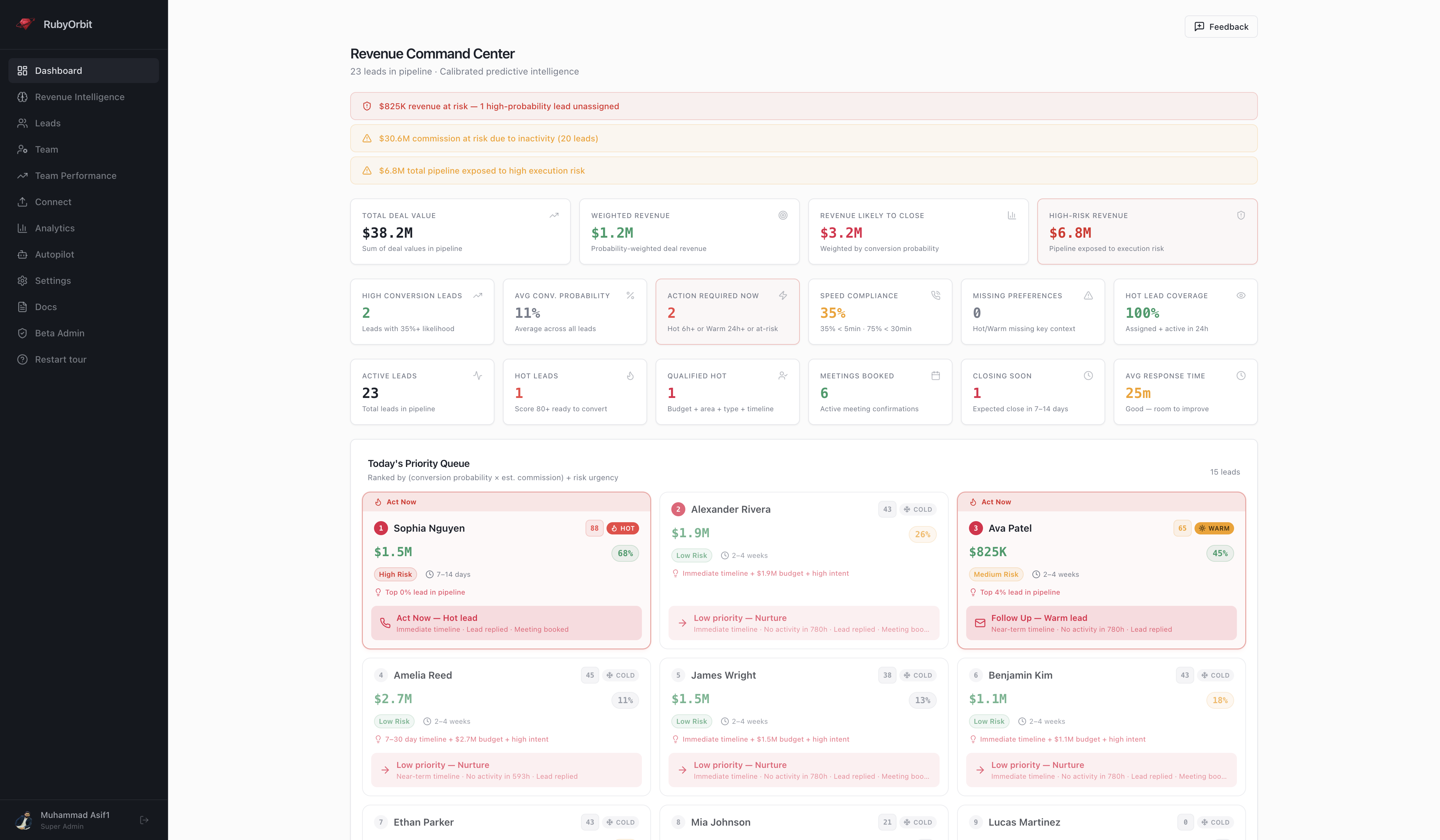This screenshot has width=1440, height=840.
Task: Click Muhammad Asif1's profile avatar
Action: [23, 820]
